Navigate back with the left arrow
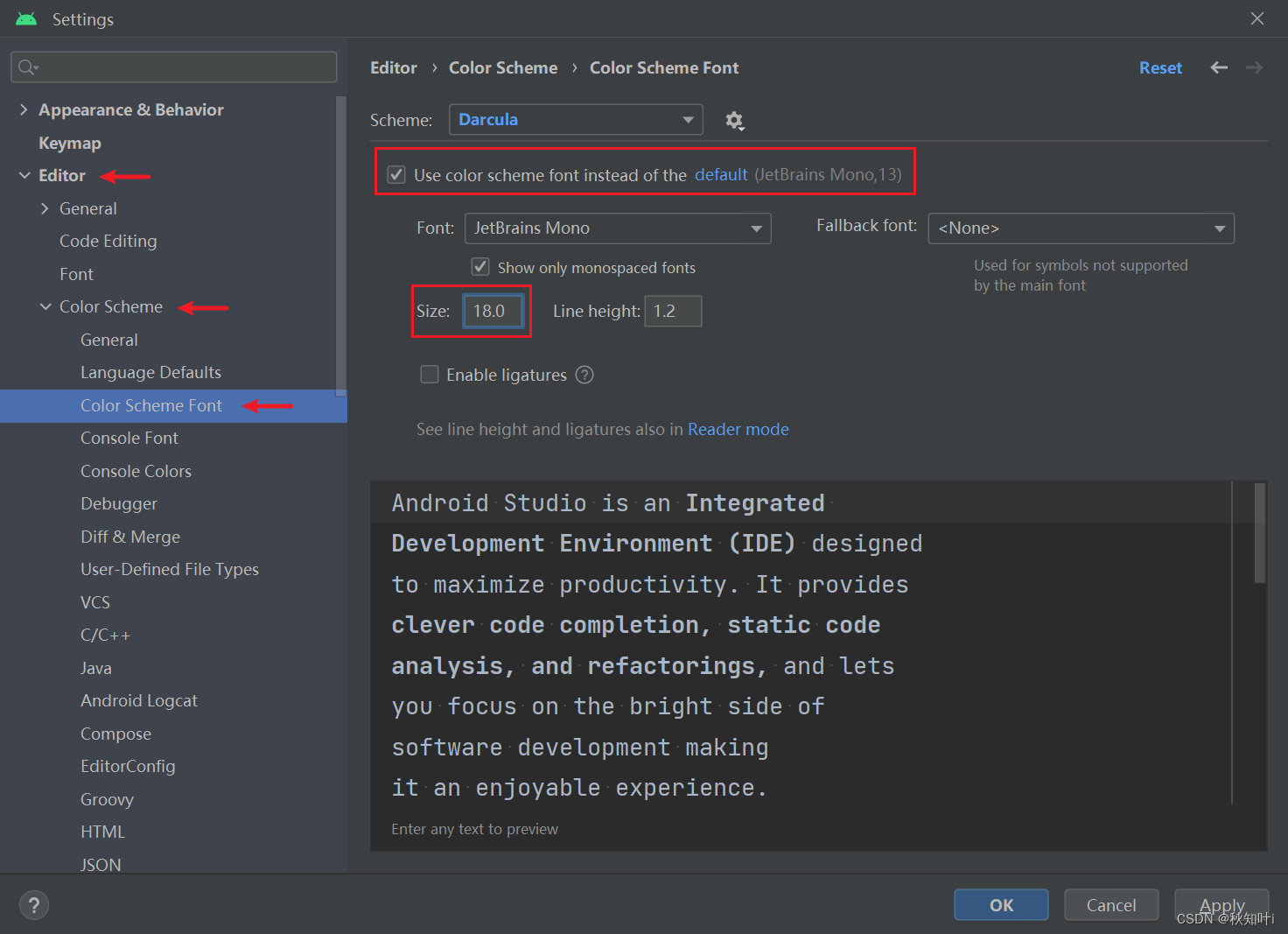The image size is (1288, 934). coord(1219,67)
